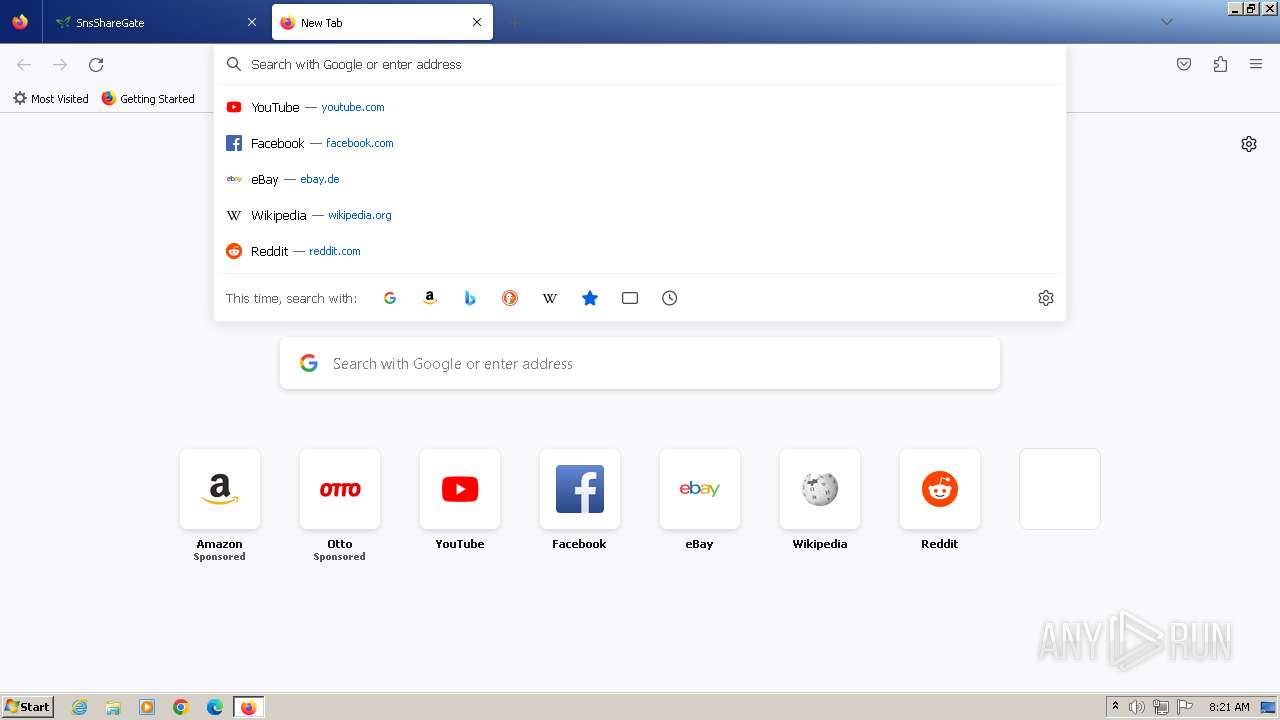The height and width of the screenshot is (720, 1280).
Task: Save page to Pocket
Action: pyautogui.click(x=1184, y=64)
